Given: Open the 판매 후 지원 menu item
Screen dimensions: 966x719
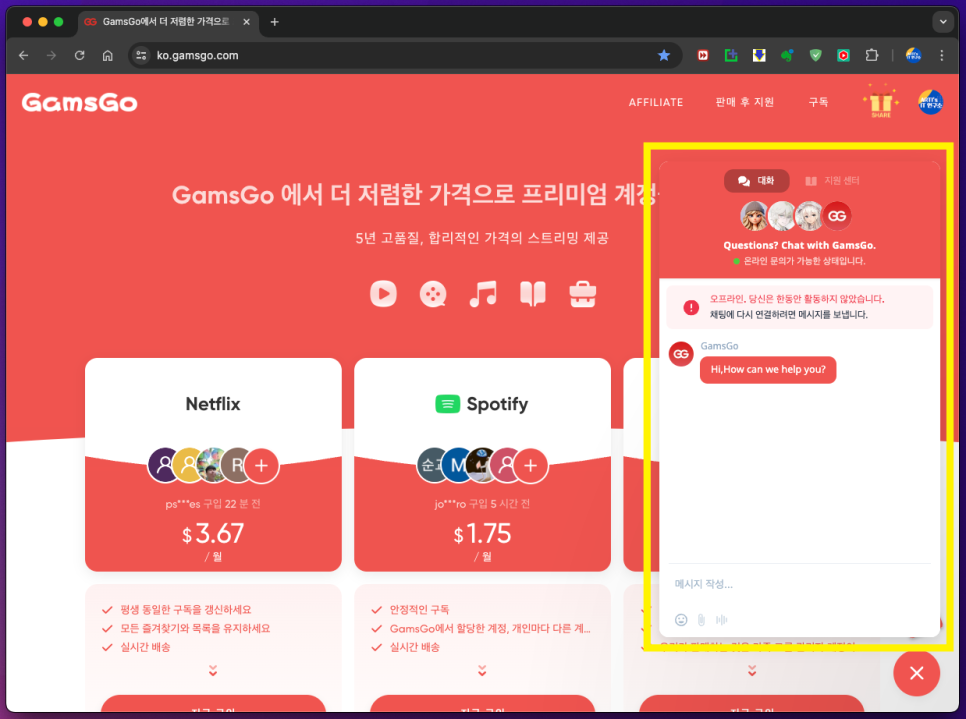Looking at the screenshot, I should click(x=744, y=102).
